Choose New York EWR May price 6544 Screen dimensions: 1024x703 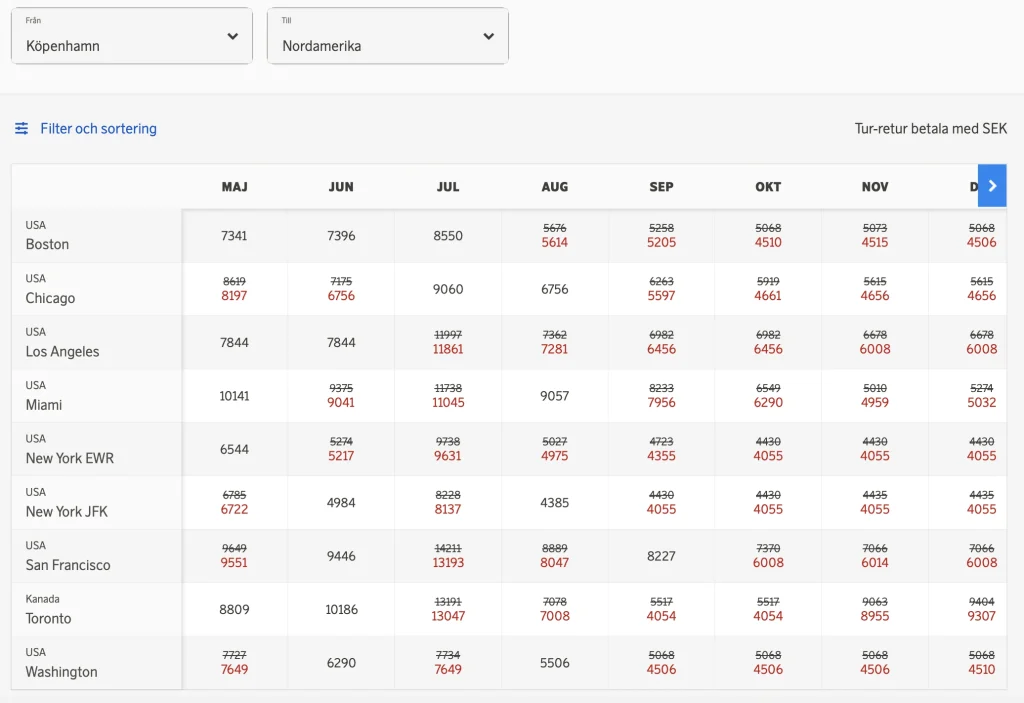click(234, 450)
